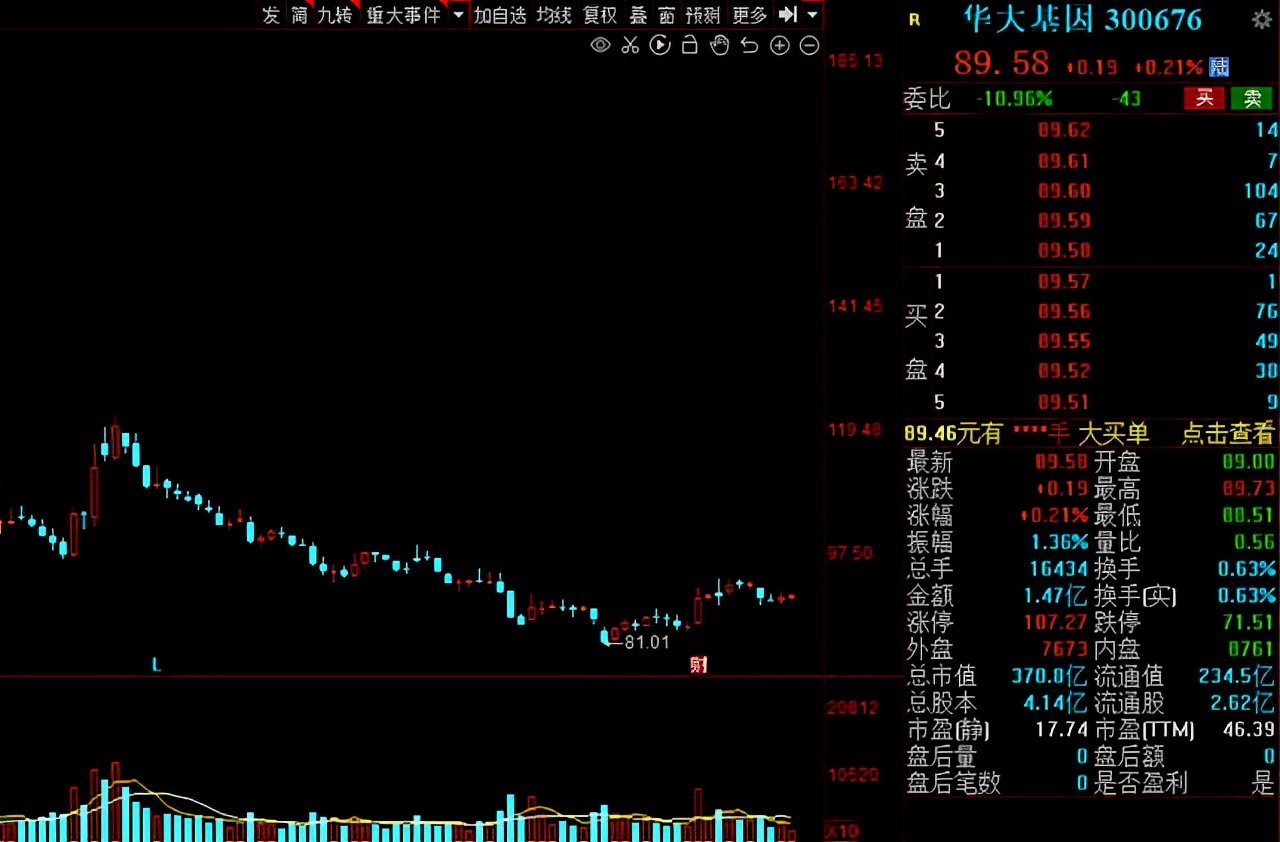Open the 复权 menu item
The height and width of the screenshot is (842, 1280).
click(x=600, y=15)
